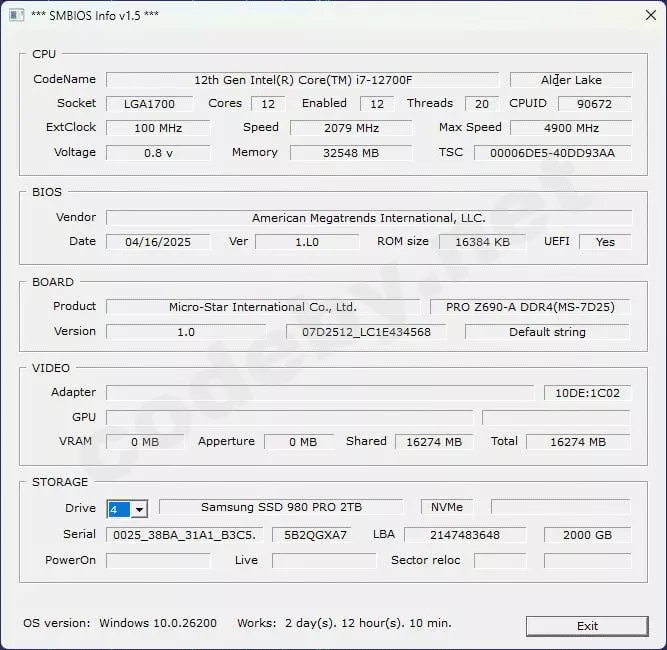Click the UEFI status field
The height and width of the screenshot is (650, 667).
tap(604, 242)
